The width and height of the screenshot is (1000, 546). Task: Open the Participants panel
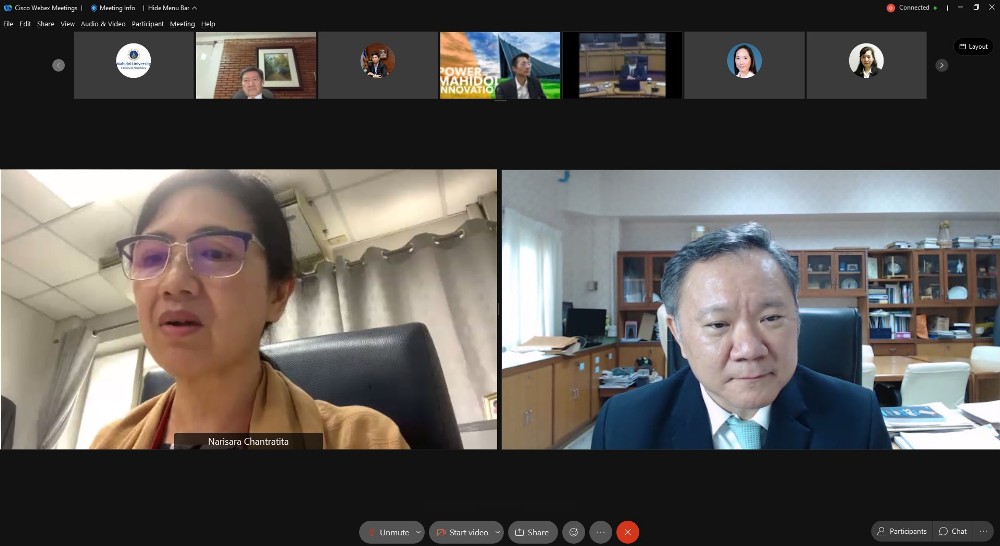click(901, 531)
